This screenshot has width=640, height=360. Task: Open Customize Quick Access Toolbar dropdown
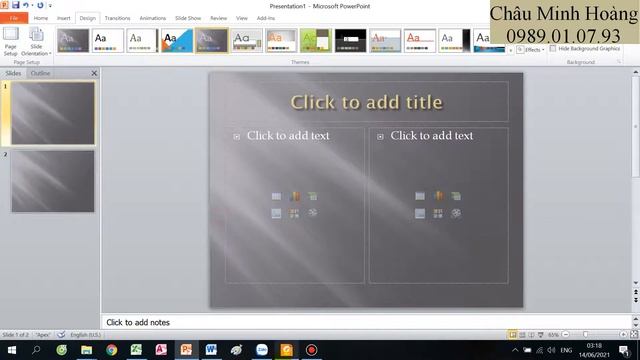point(50,6)
